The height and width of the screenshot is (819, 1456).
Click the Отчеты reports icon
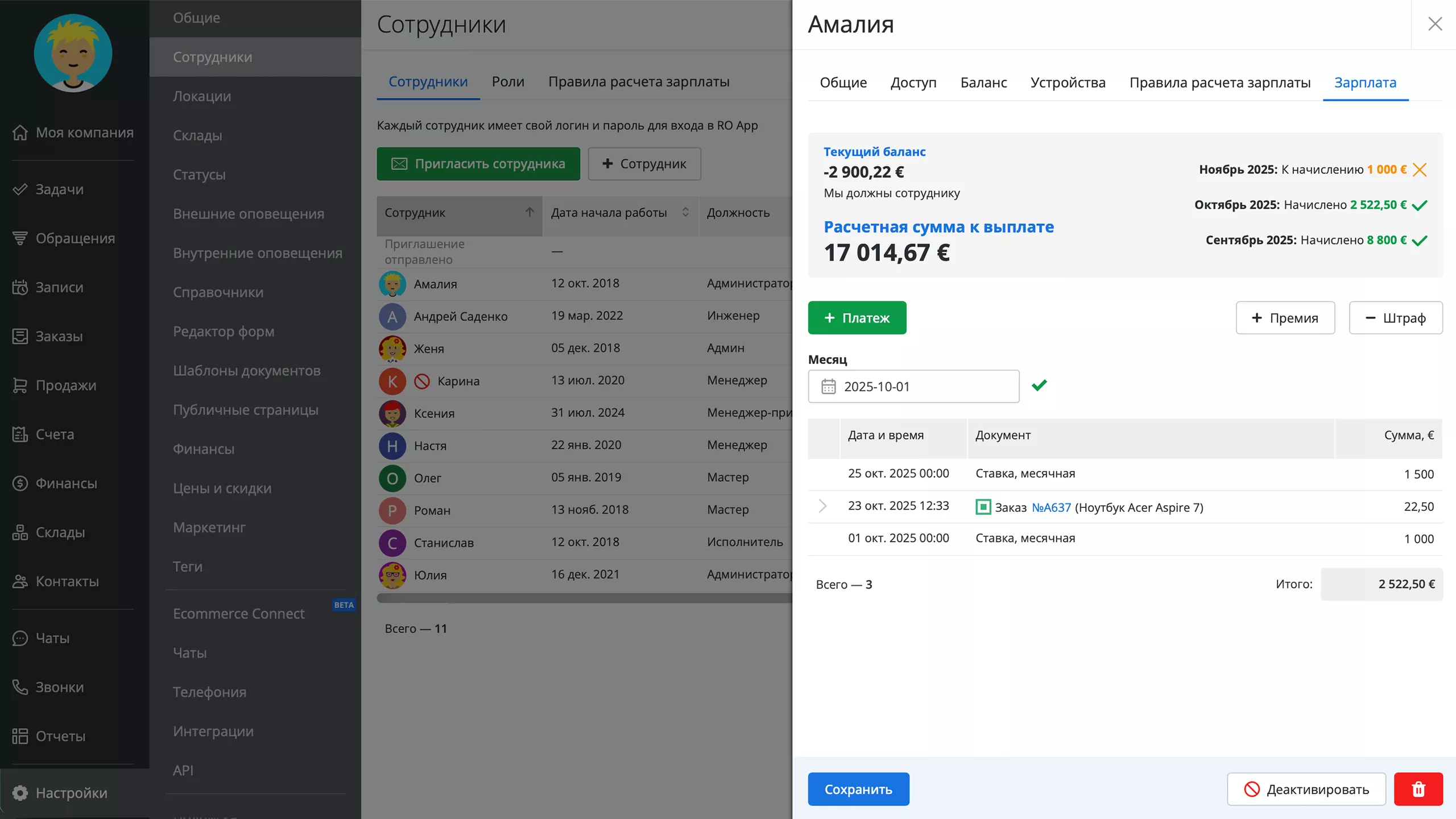pos(20,736)
